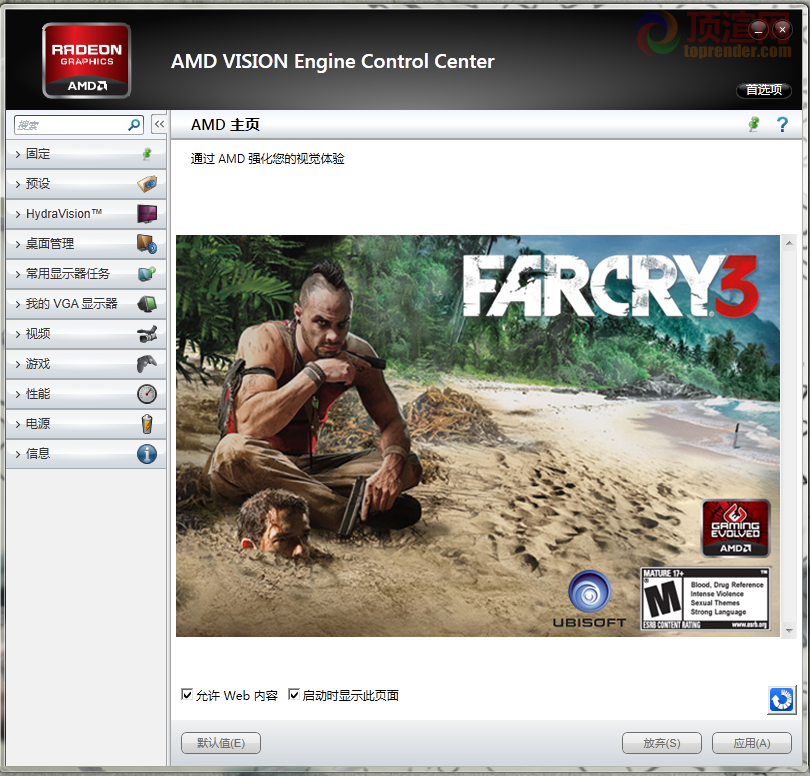
Task: Click the 性能 gauge icon
Action: (147, 394)
